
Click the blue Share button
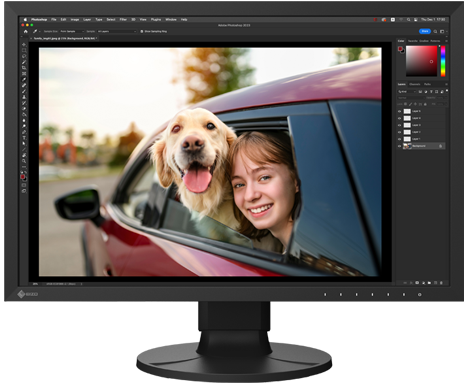(425, 31)
